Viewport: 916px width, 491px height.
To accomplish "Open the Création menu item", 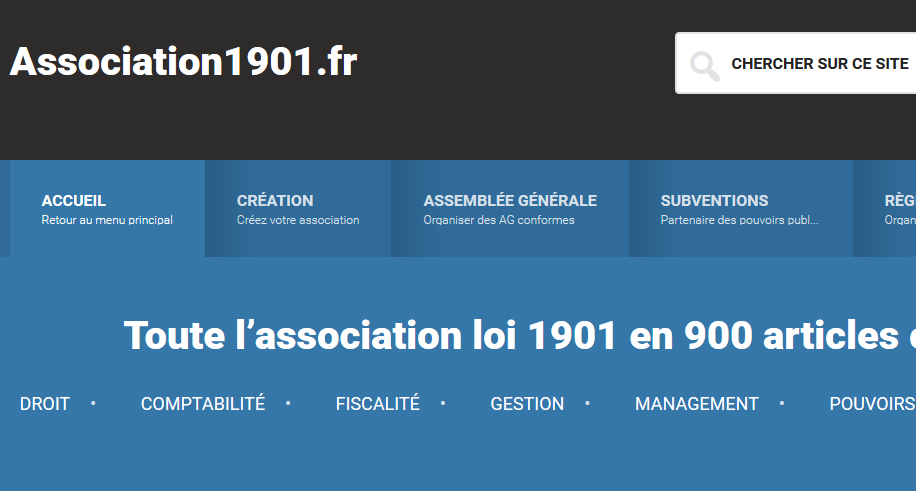I will 298,209.
